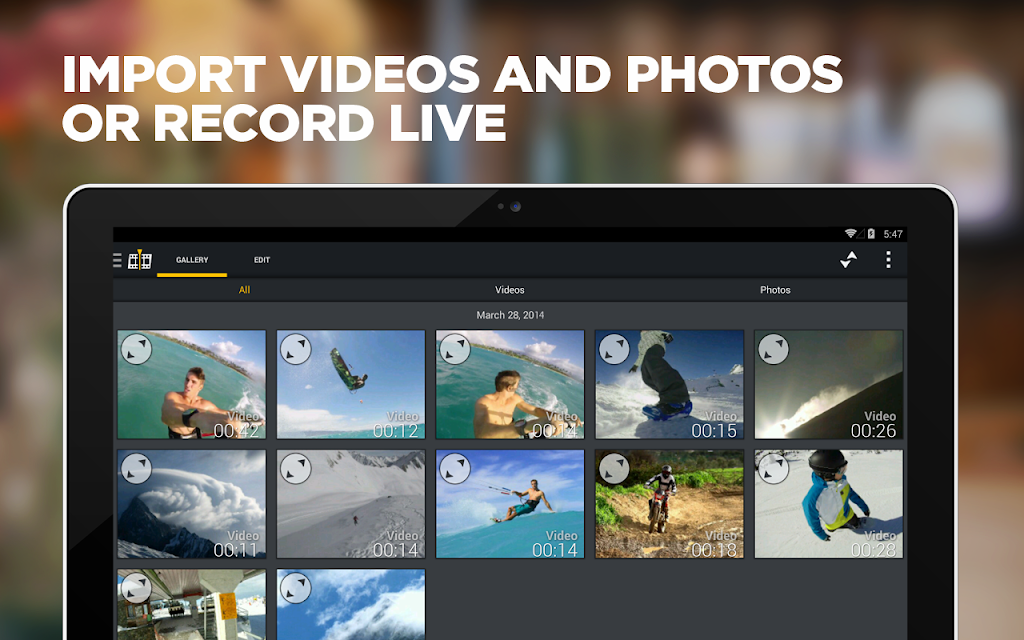Toggle selection circle on 00:12 kiteboard jump video
Screen dimensions: 1024x640
point(296,349)
